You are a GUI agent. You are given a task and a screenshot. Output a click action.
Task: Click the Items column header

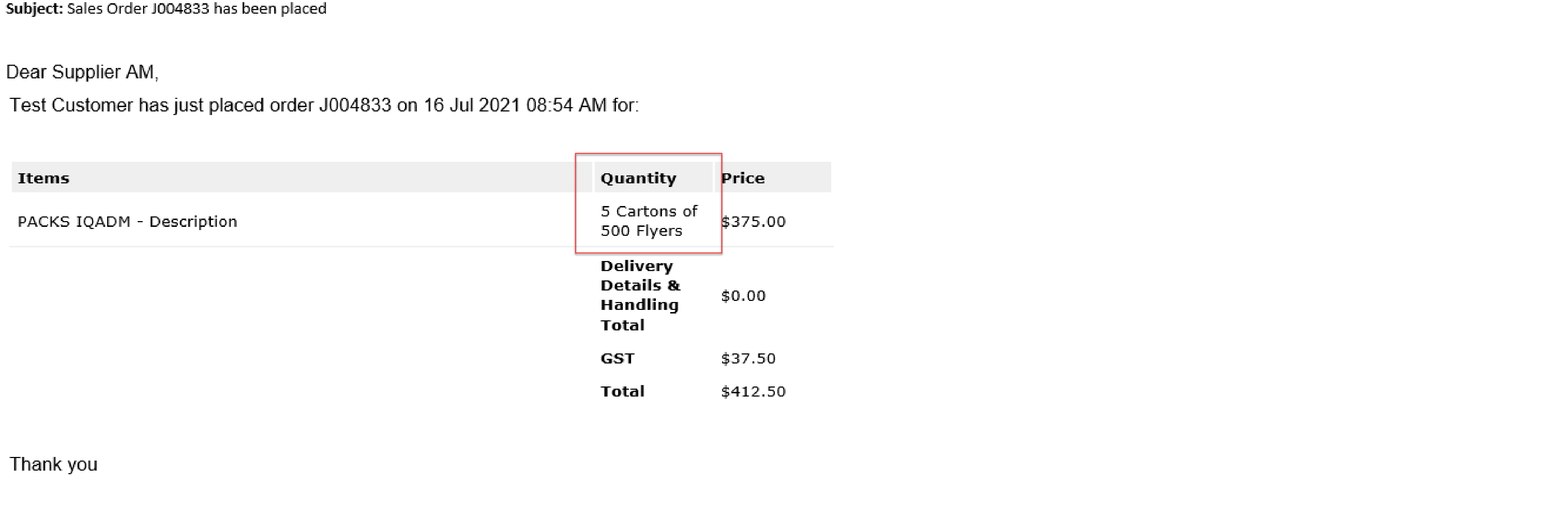[x=43, y=178]
